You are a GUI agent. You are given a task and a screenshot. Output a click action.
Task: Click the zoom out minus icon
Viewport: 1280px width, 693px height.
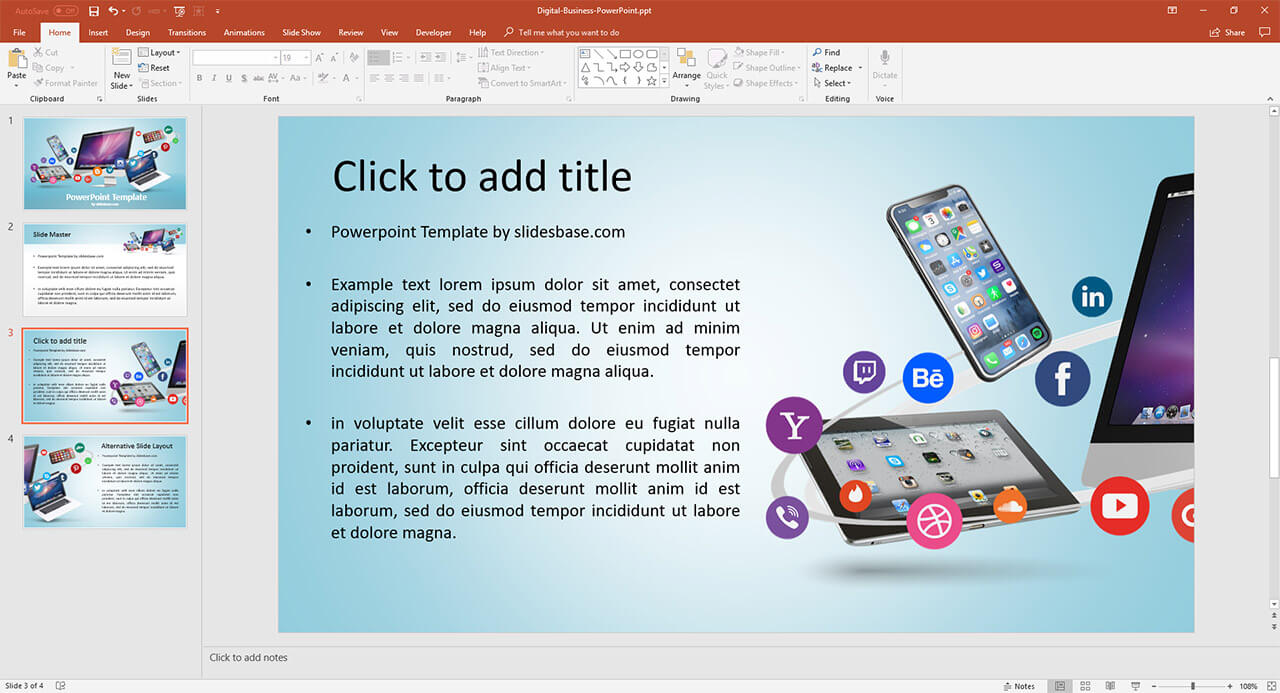tap(1155, 686)
